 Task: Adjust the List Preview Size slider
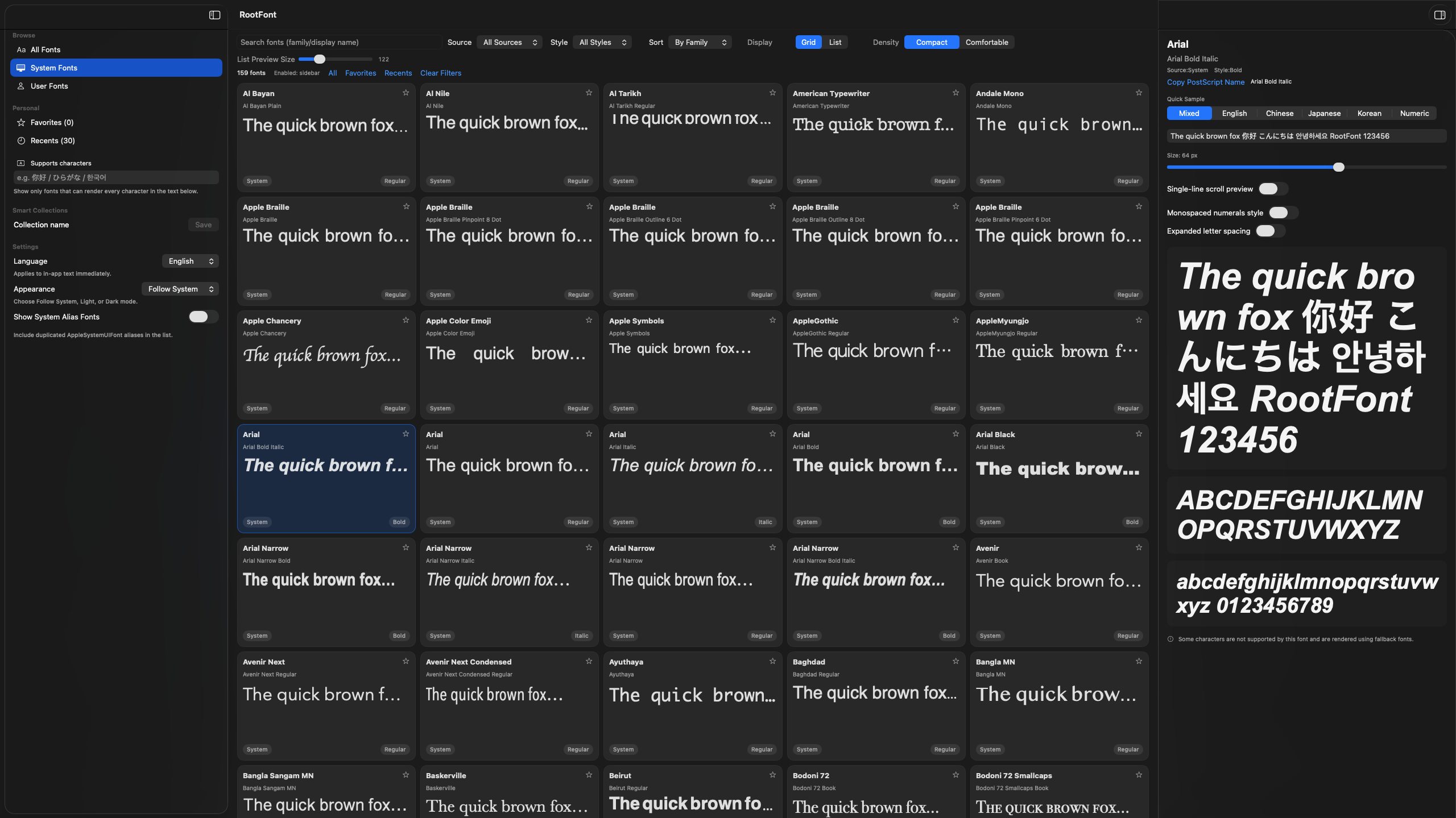336,59
